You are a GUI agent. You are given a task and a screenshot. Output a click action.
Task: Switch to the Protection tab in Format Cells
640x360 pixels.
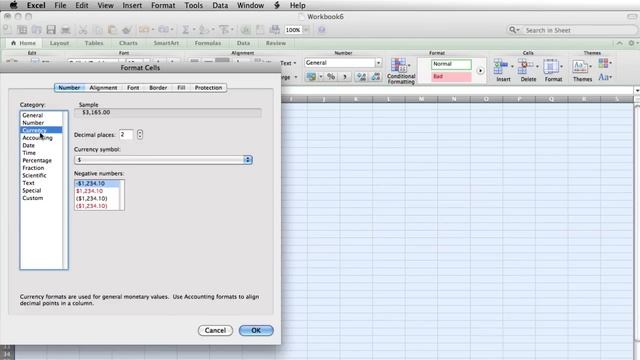click(x=208, y=88)
